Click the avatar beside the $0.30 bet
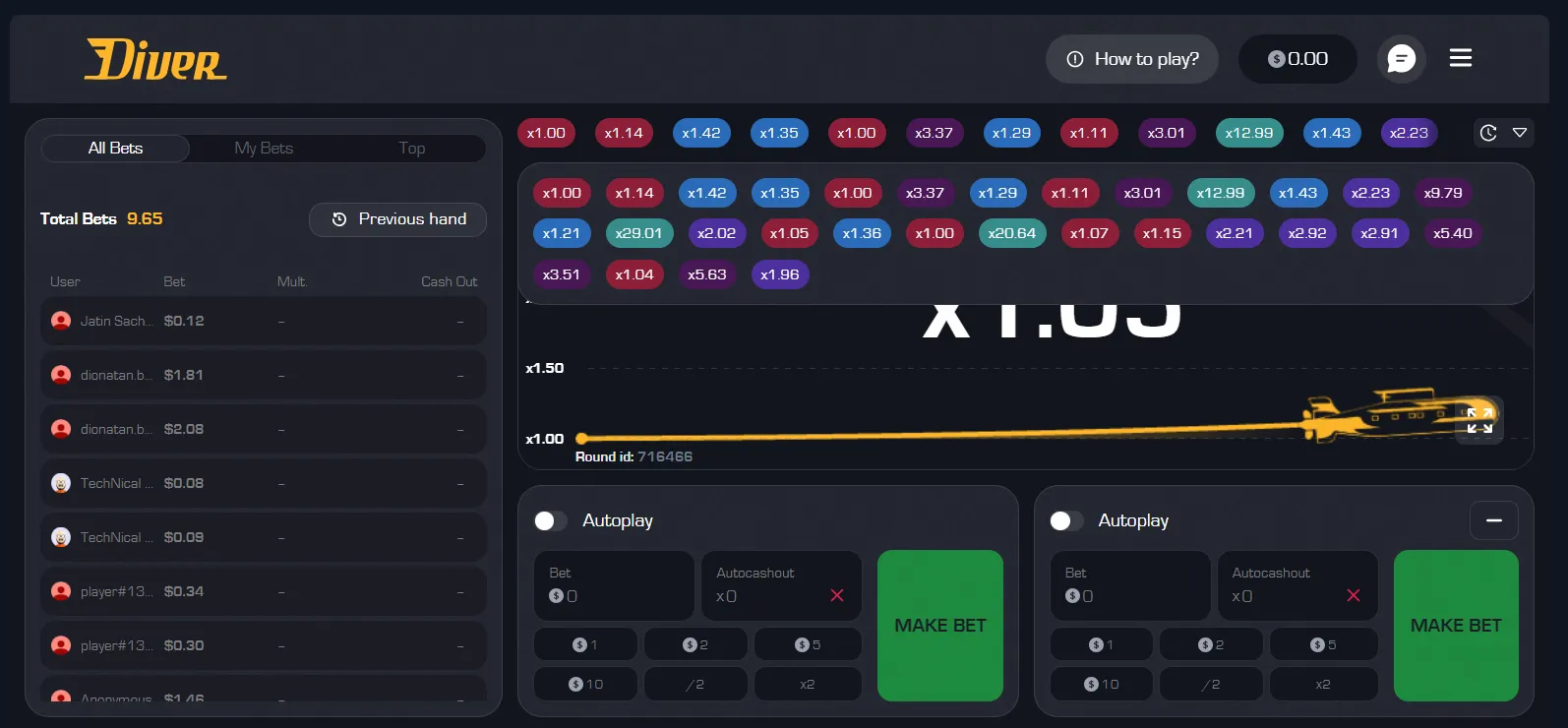Screen dimensions: 1568x728 [61, 645]
